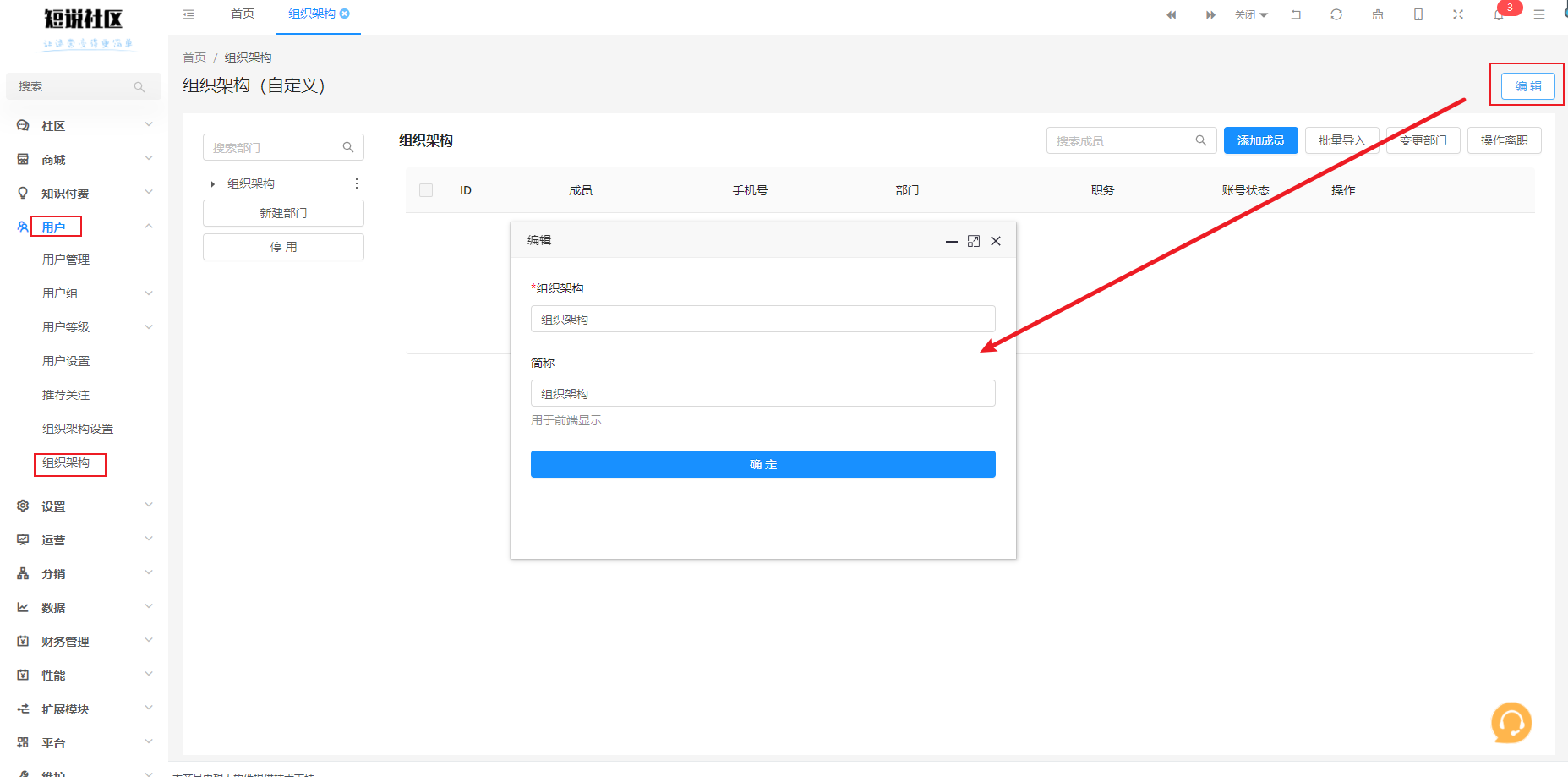Open the orange customer service headset icon

click(x=1511, y=723)
